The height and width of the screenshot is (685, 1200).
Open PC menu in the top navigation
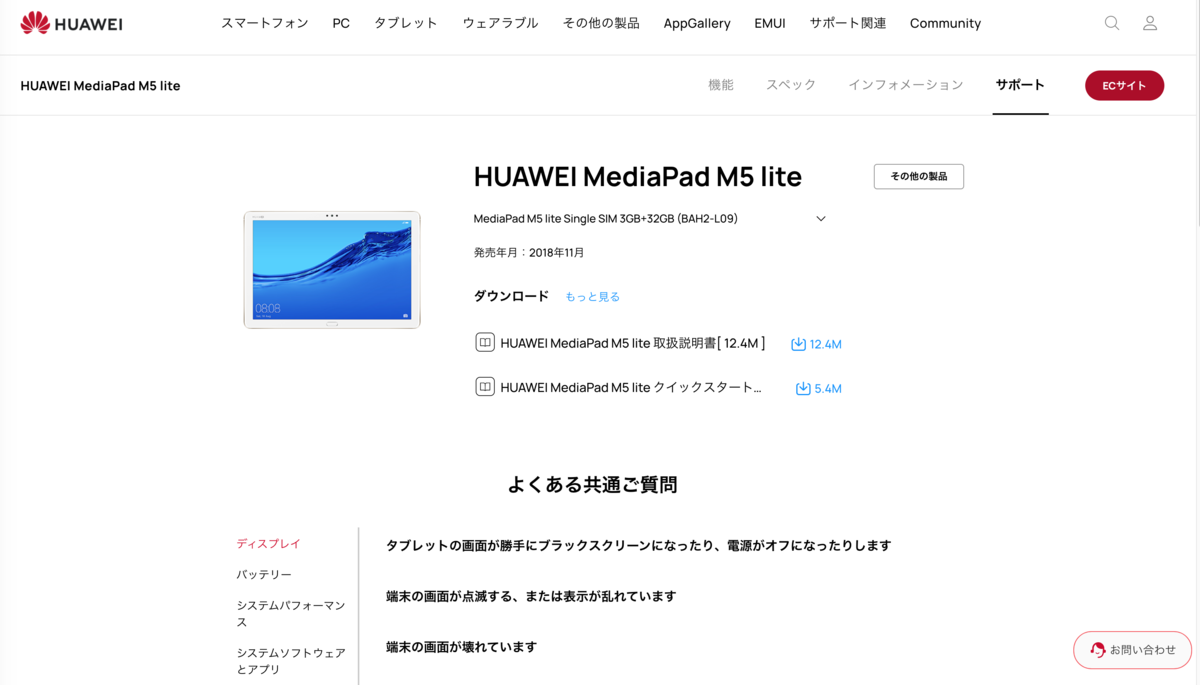(341, 23)
